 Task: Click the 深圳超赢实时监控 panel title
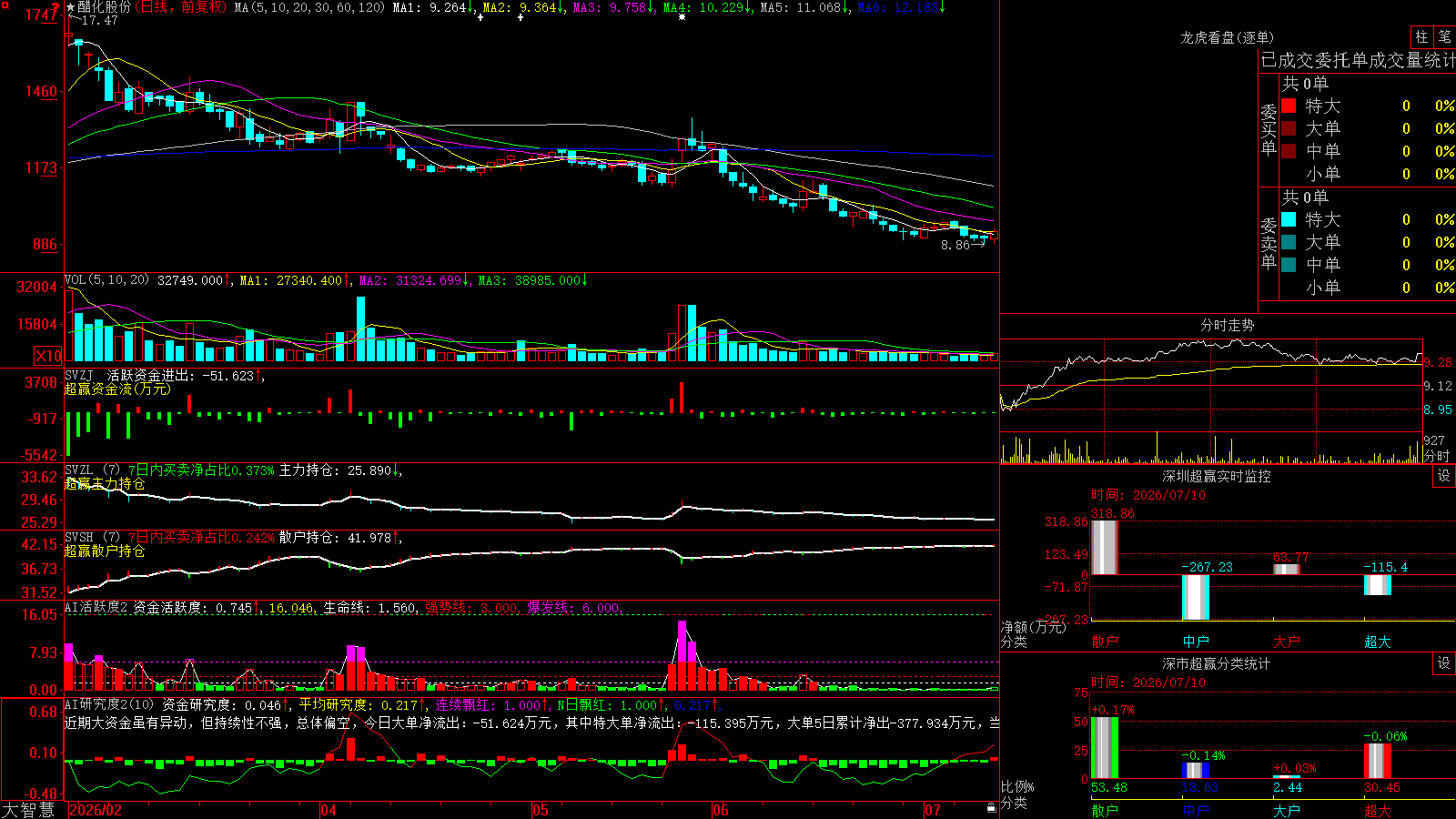tap(1216, 476)
